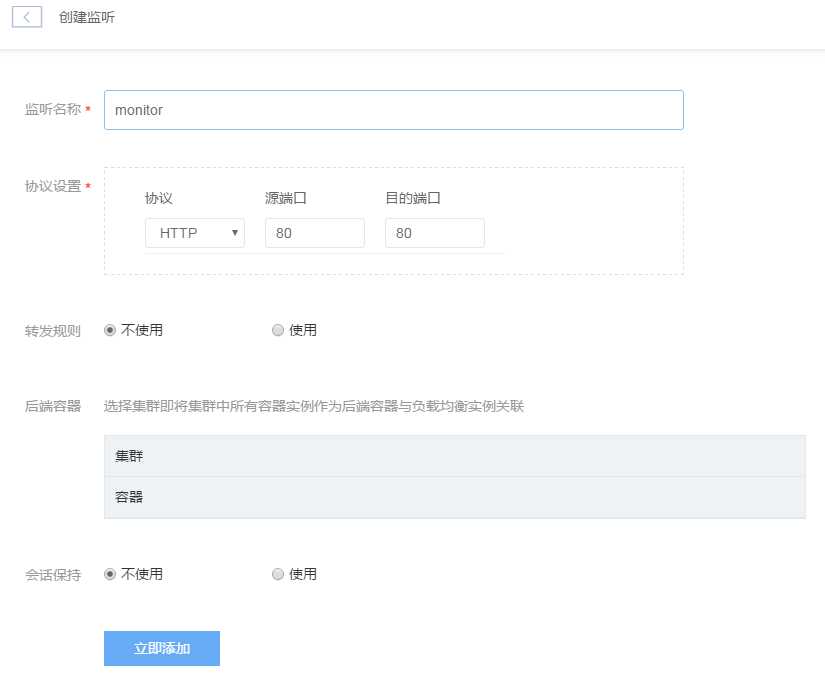This screenshot has width=825, height=674.
Task: Edit the 目的端口 field value 80
Action: coord(434,232)
